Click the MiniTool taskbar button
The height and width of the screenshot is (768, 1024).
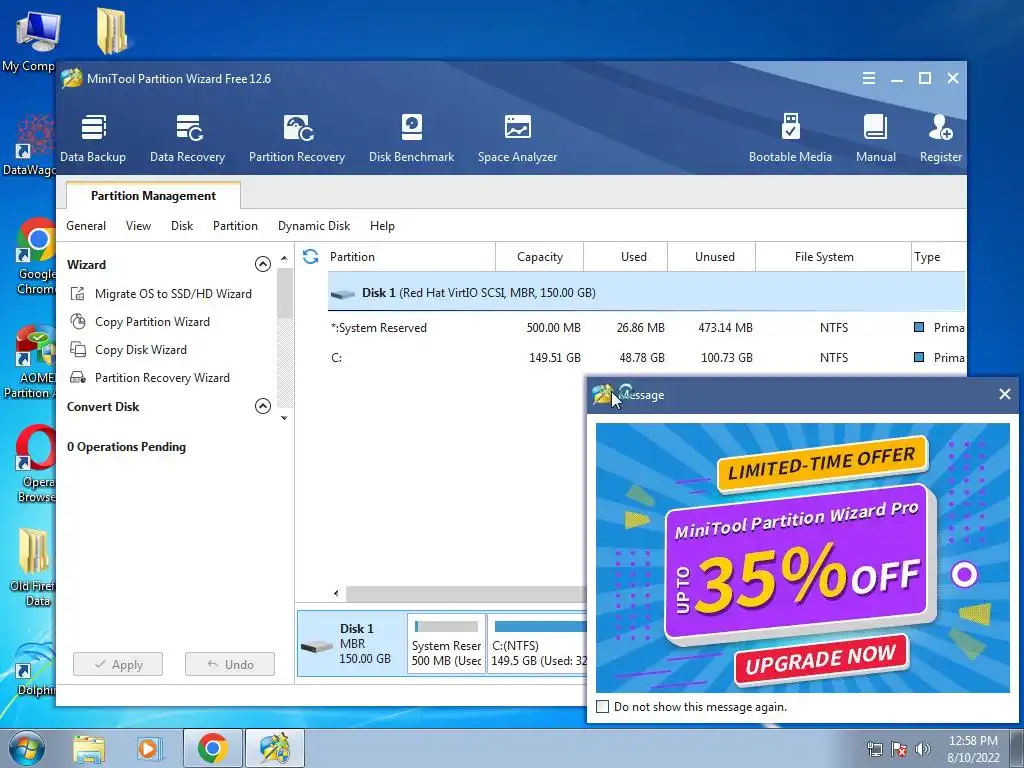[275, 748]
